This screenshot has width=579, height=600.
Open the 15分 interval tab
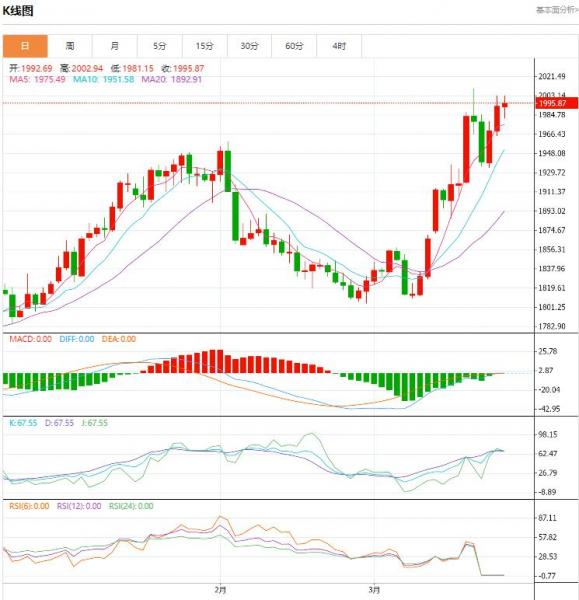[204, 46]
